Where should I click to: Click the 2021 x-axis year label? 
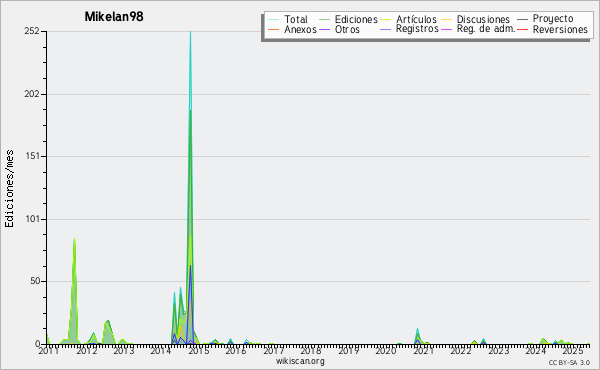coord(423,350)
